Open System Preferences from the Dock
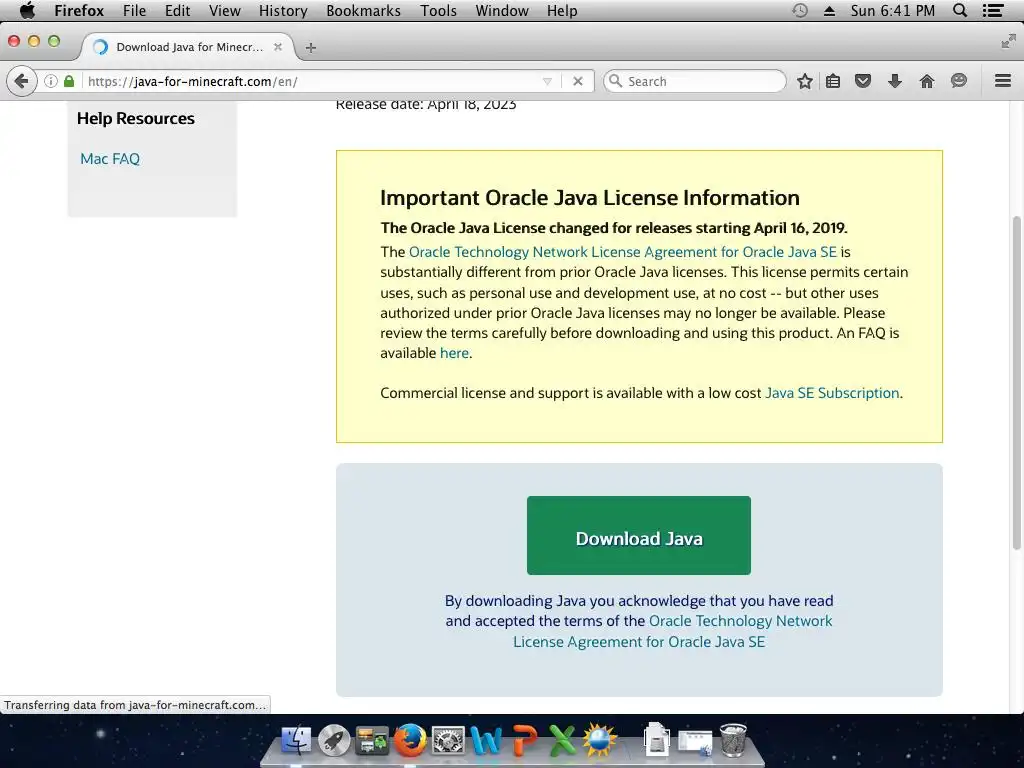The image size is (1024, 768). pyautogui.click(x=448, y=741)
